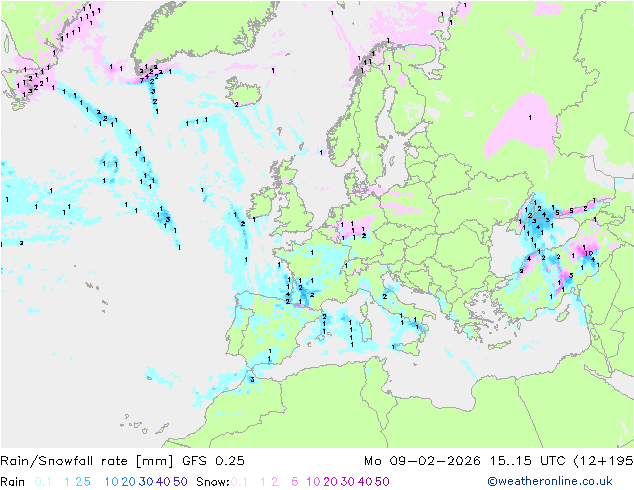Pick the Rain legend value 30
Image resolution: width=634 pixels, height=490 pixels.
[x=146, y=482]
